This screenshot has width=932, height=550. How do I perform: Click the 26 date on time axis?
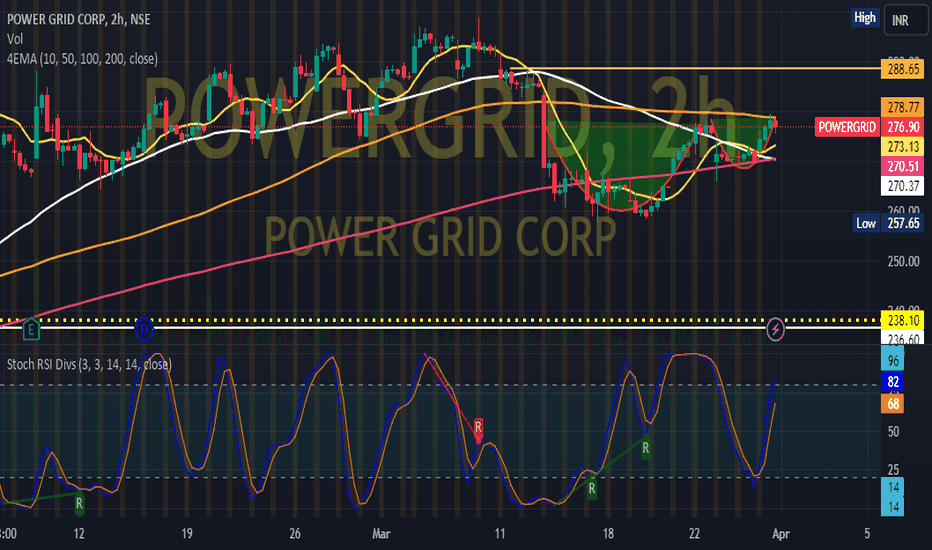[x=295, y=533]
